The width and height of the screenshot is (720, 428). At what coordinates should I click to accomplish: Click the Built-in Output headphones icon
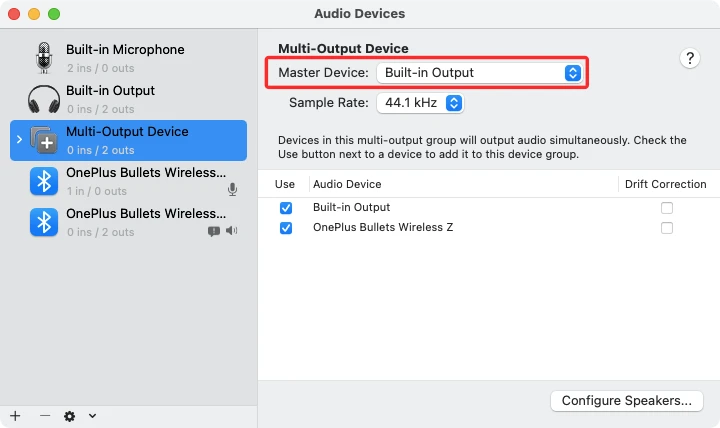pyautogui.click(x=43, y=99)
